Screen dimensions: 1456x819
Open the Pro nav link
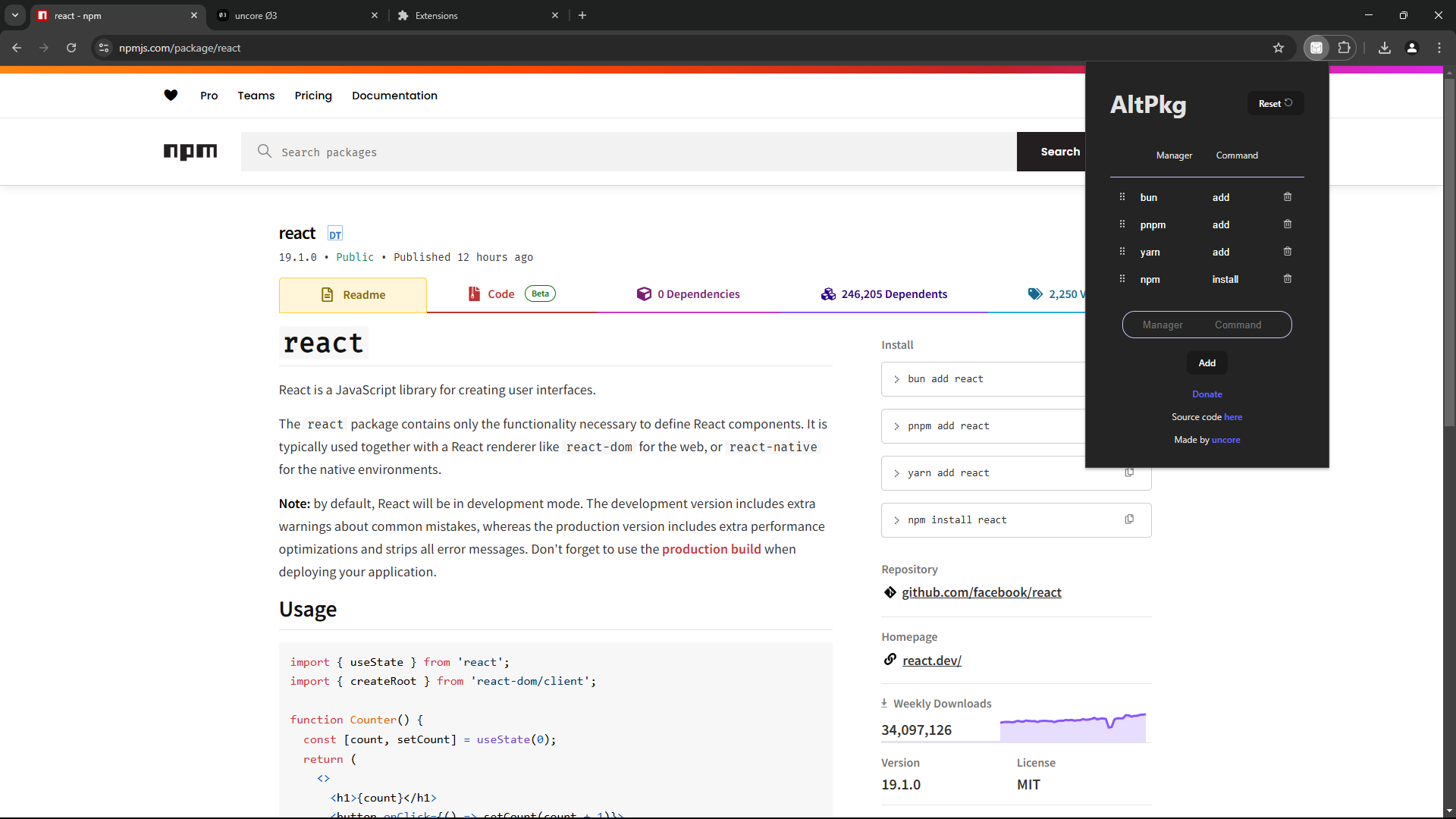pos(209,96)
